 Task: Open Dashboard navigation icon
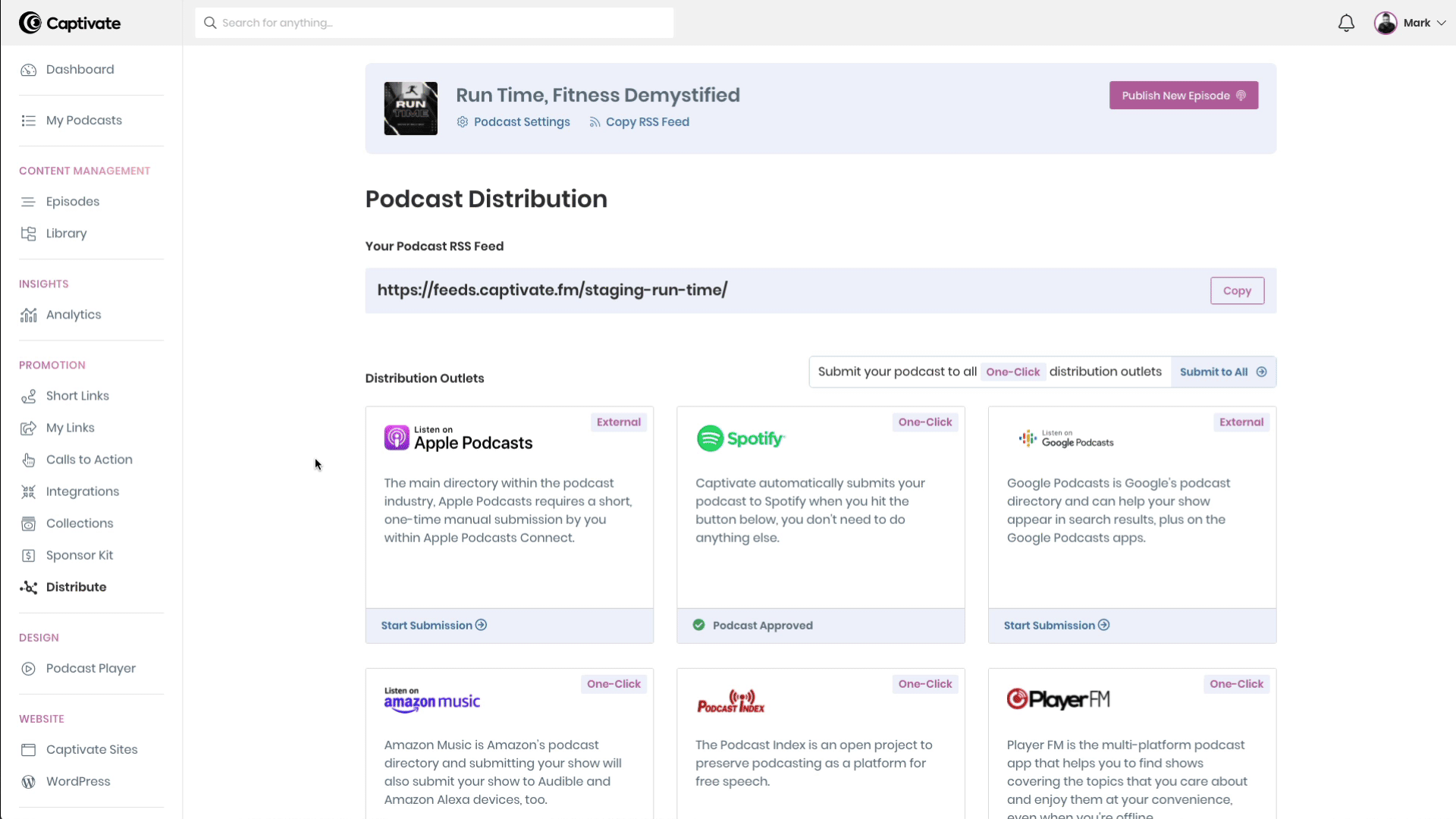[28, 69]
